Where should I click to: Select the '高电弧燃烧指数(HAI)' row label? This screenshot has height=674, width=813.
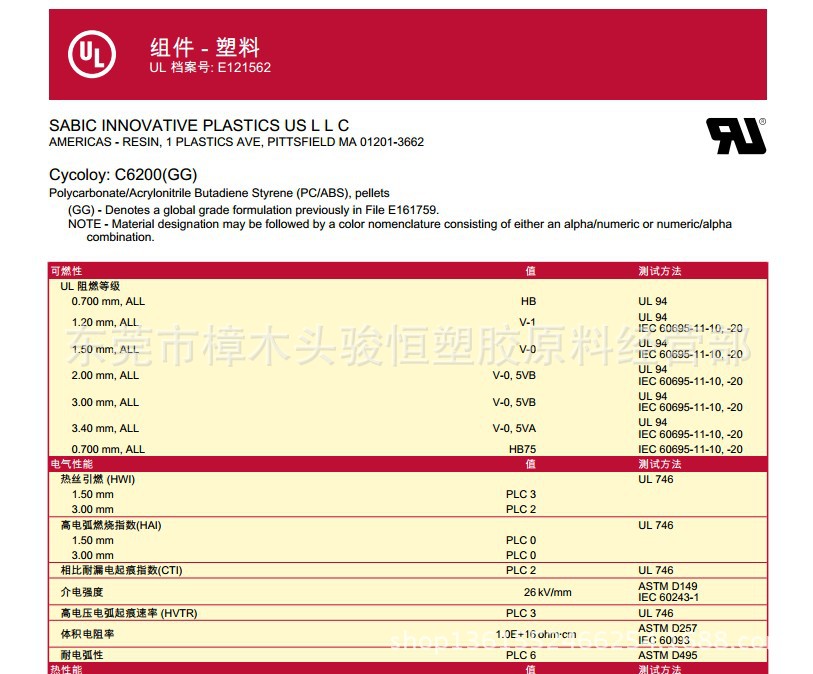(111, 525)
